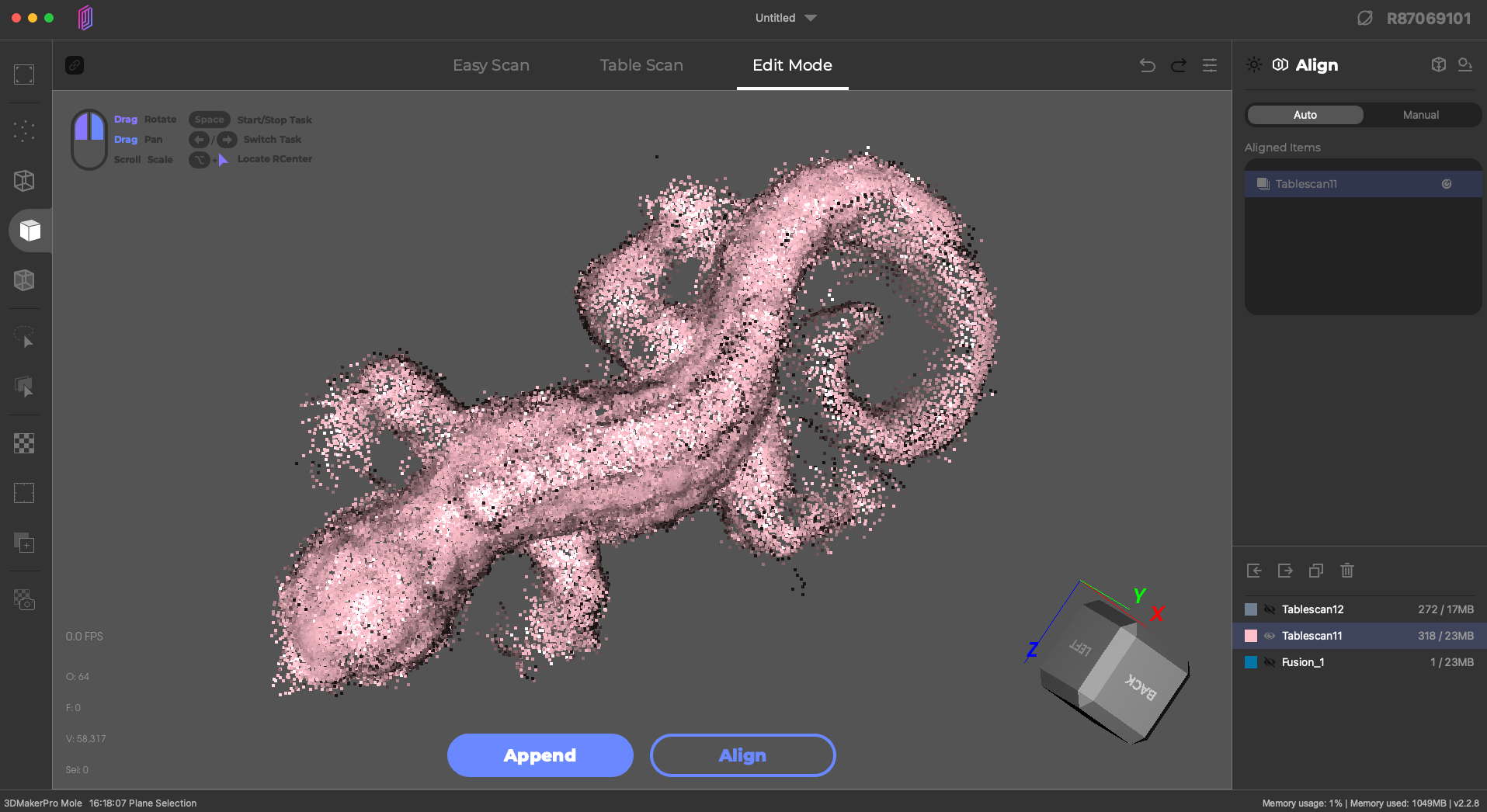Click the 272 / 17MB size value
This screenshot has width=1487, height=812.
[1446, 609]
